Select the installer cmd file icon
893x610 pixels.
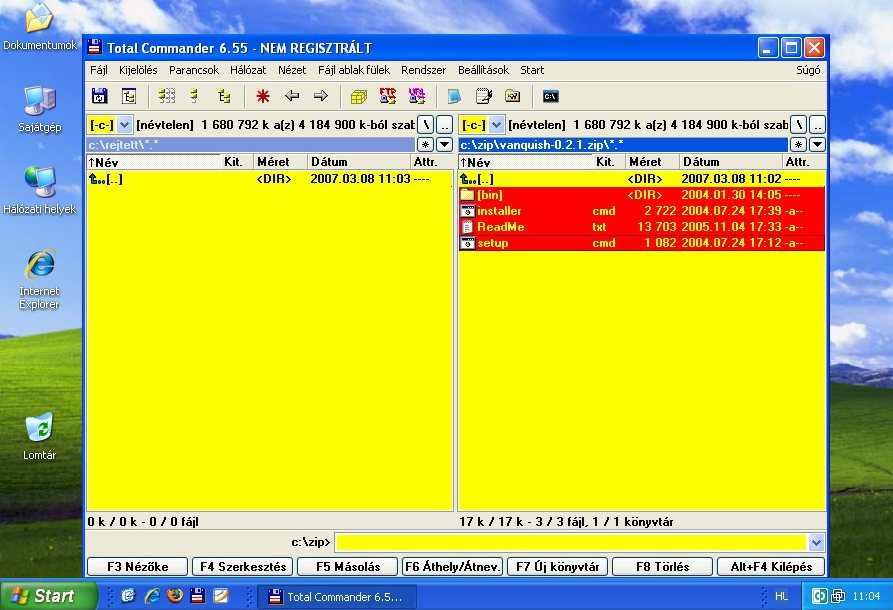coord(468,211)
